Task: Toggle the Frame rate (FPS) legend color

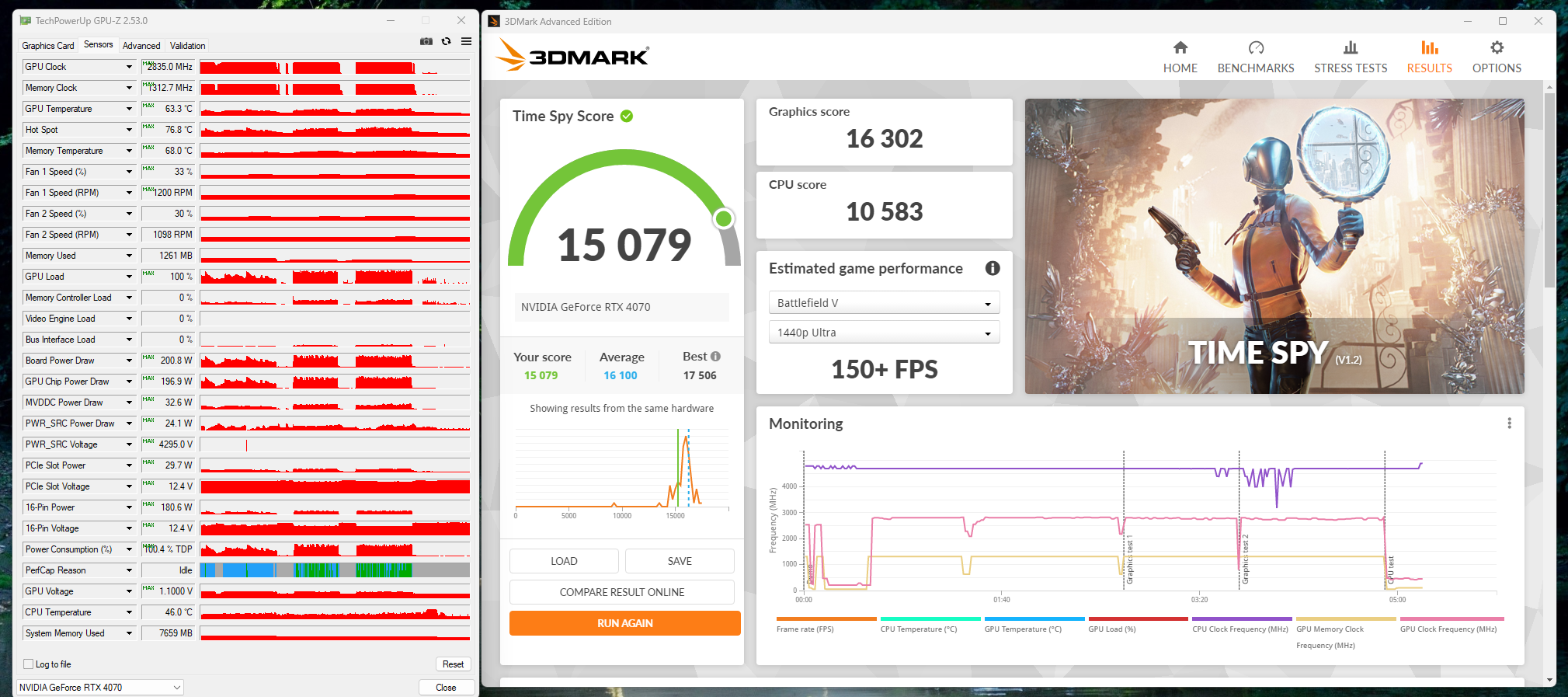Action: (826, 619)
